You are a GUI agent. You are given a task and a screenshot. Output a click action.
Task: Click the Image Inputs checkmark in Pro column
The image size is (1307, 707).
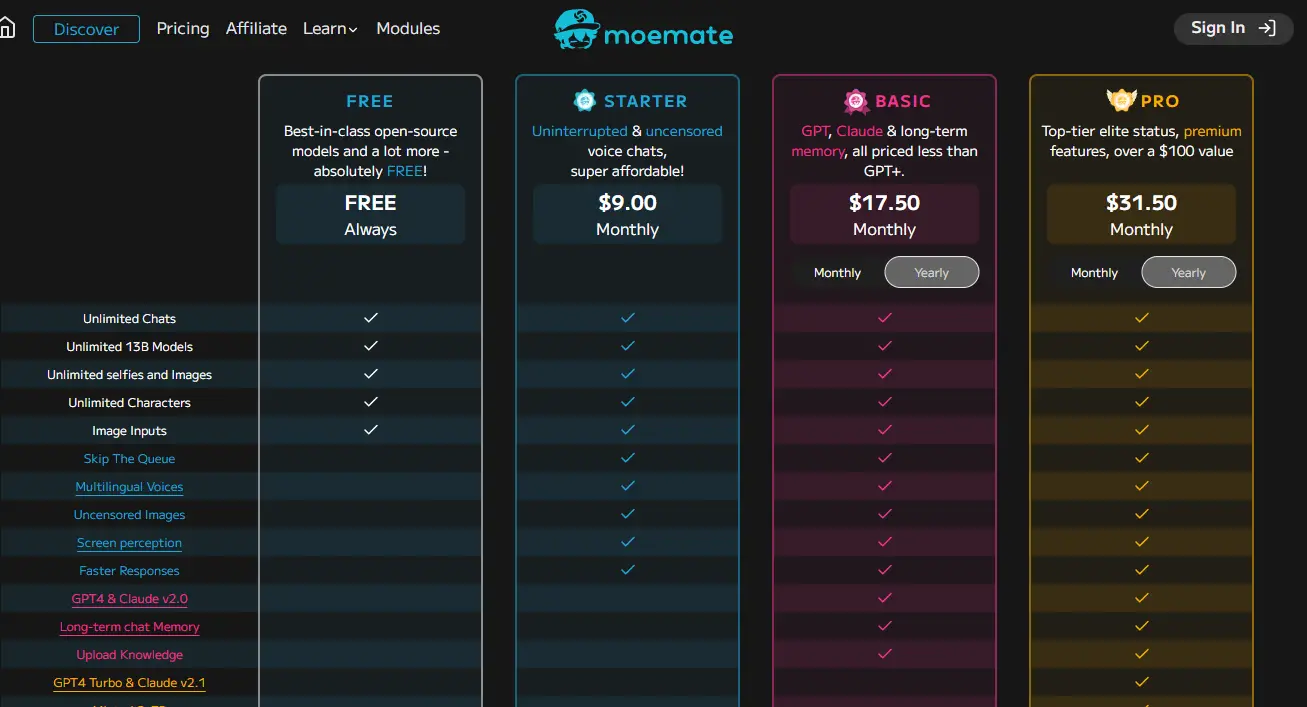[x=1141, y=430]
